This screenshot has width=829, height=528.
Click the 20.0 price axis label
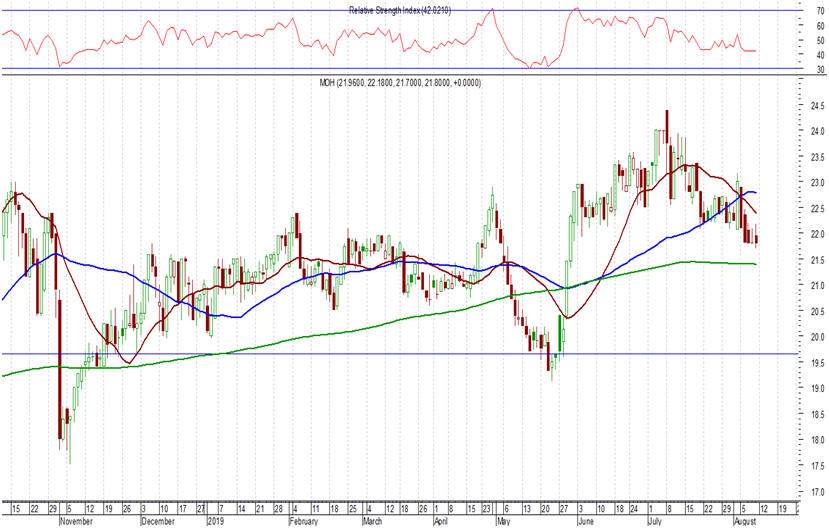point(818,337)
